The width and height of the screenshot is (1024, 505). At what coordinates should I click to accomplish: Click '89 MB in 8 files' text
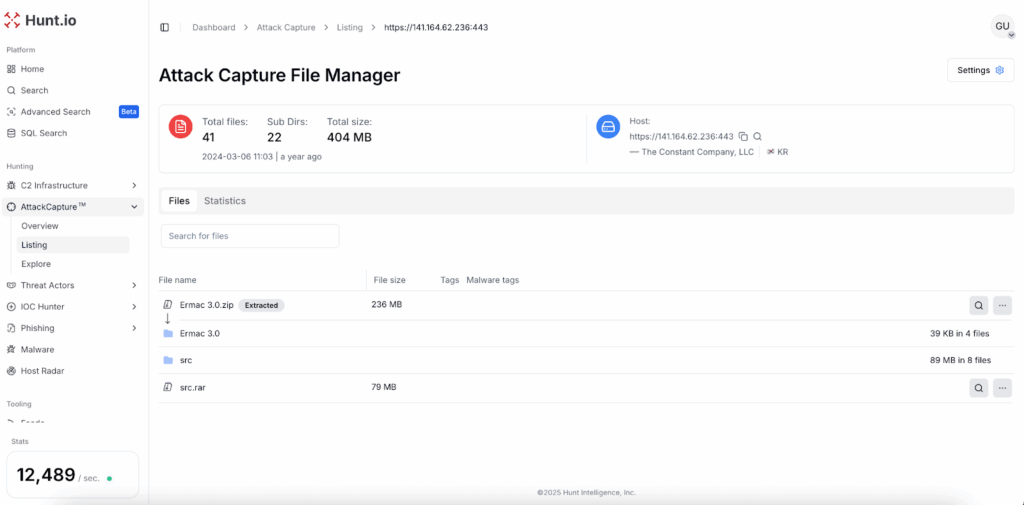[960, 361]
